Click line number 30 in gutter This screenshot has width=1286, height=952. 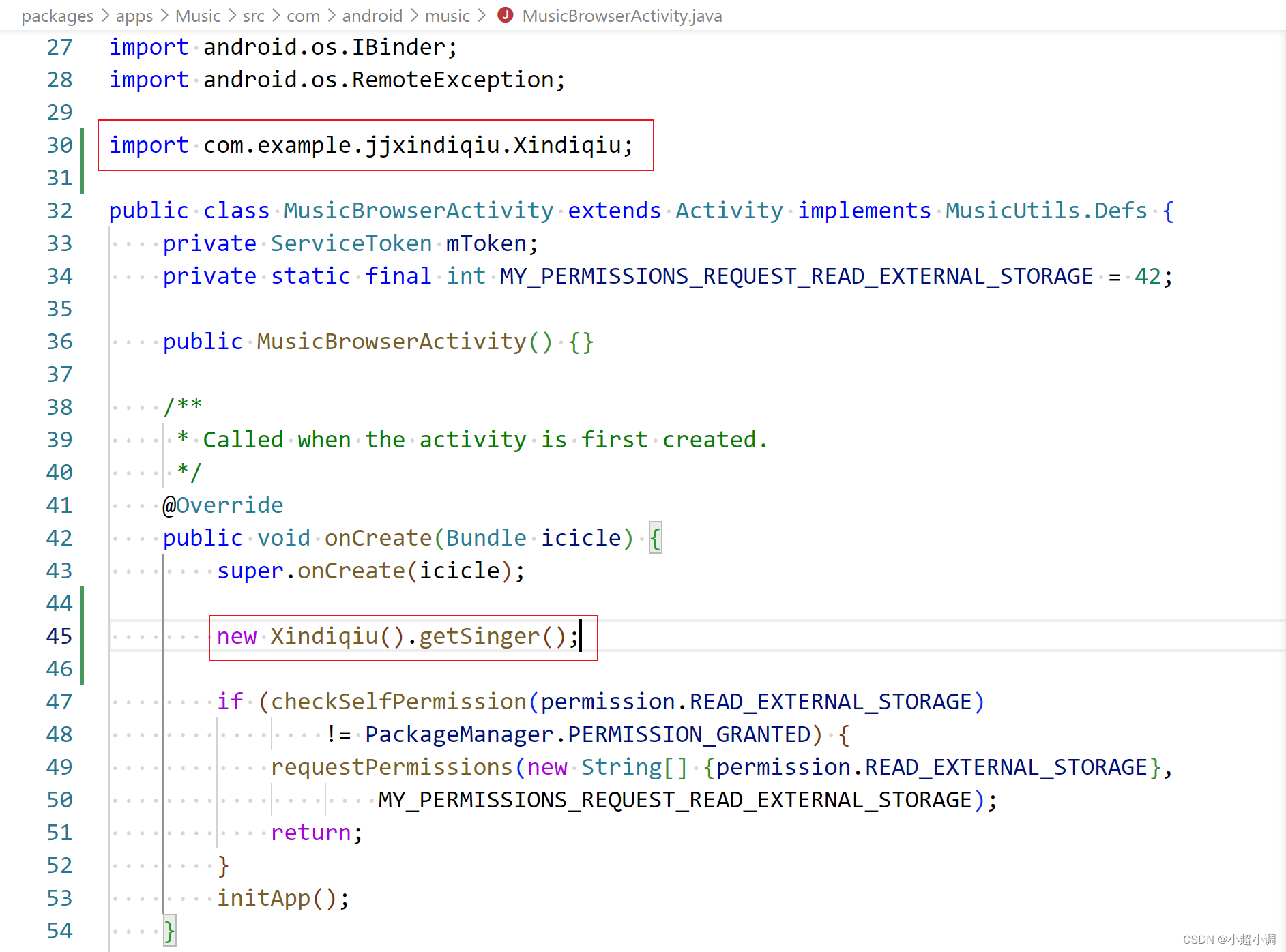(59, 145)
